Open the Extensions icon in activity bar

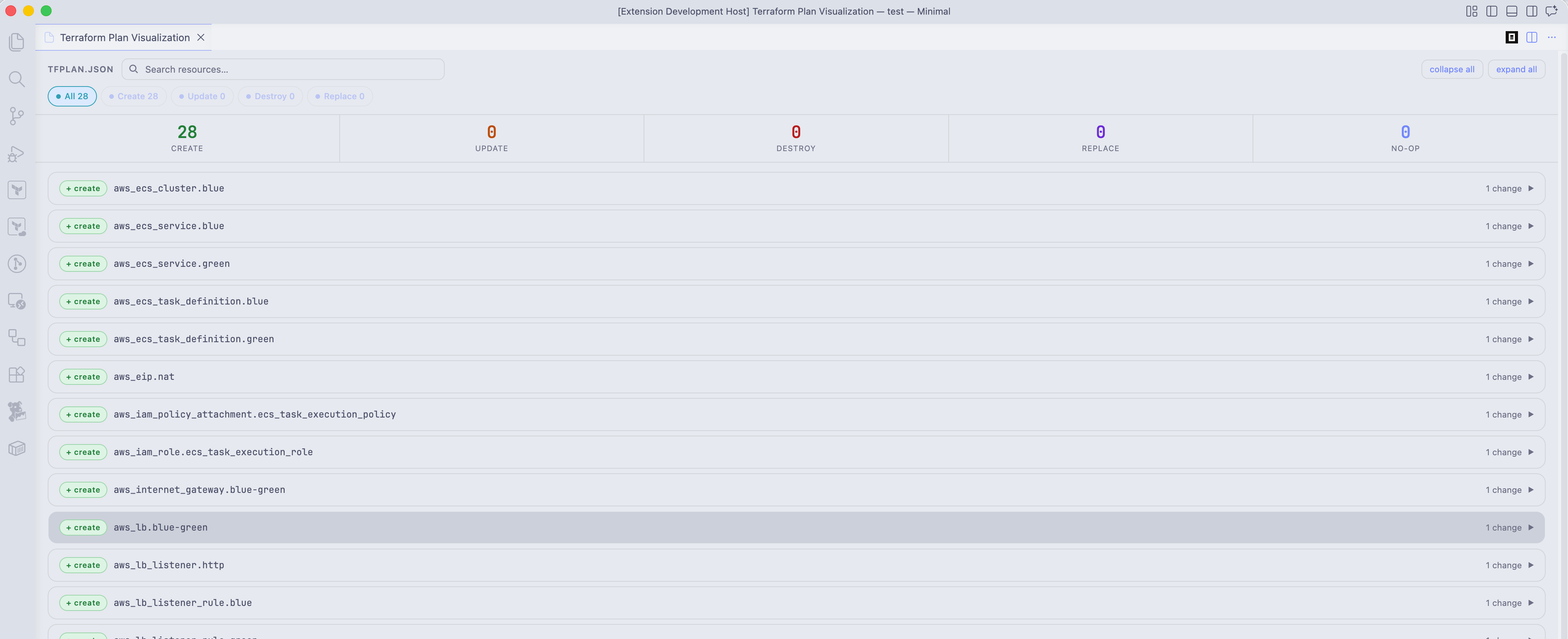point(17,374)
